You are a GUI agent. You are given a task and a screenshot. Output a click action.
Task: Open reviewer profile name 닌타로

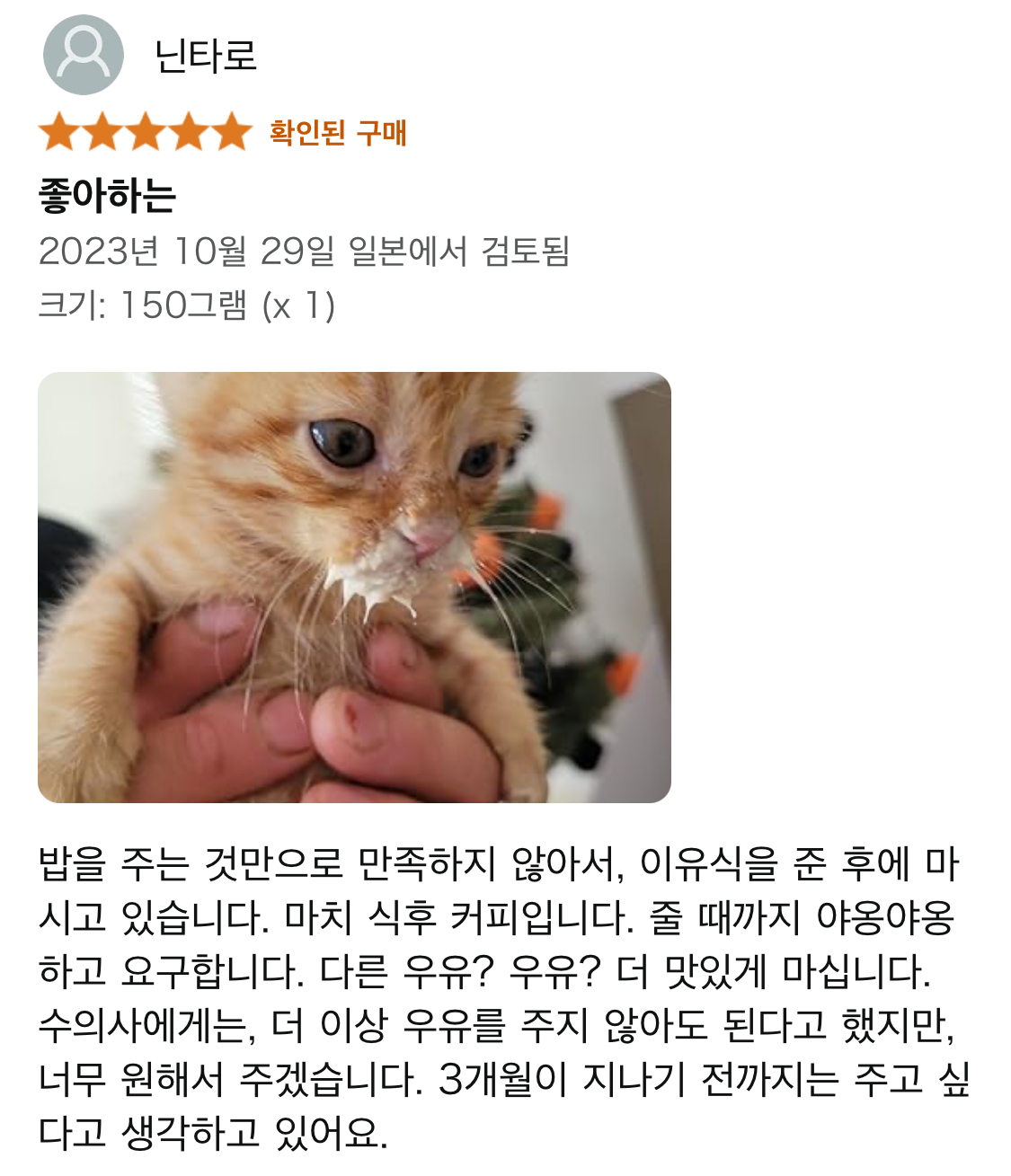206,56
